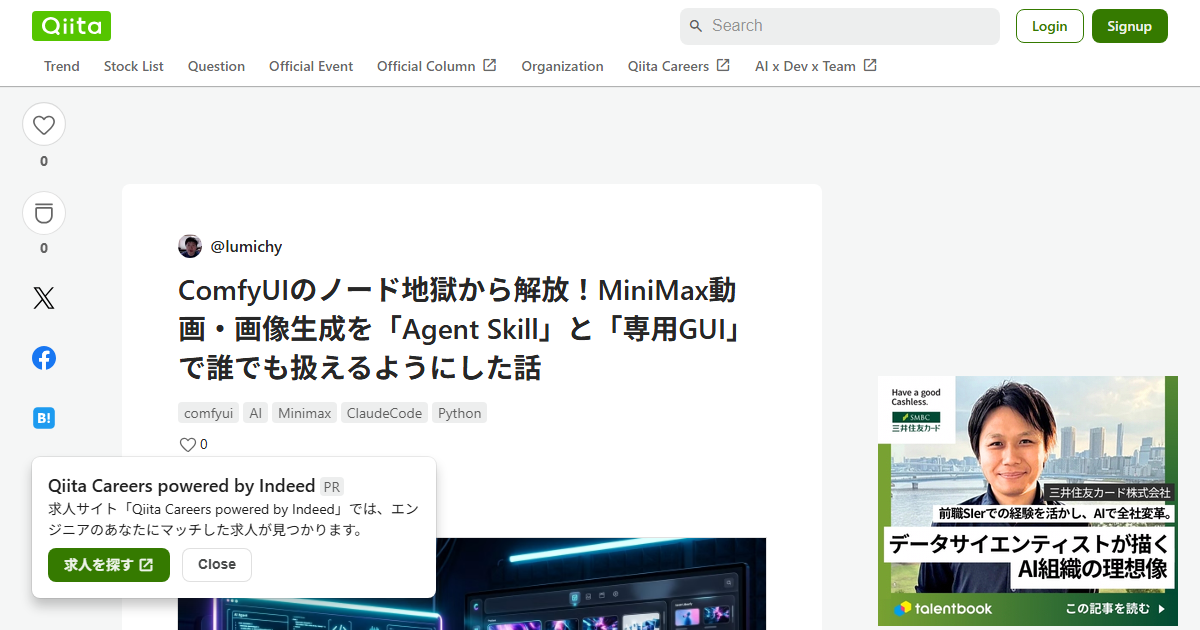
Task: Go to the Organization tab
Action: pos(562,66)
